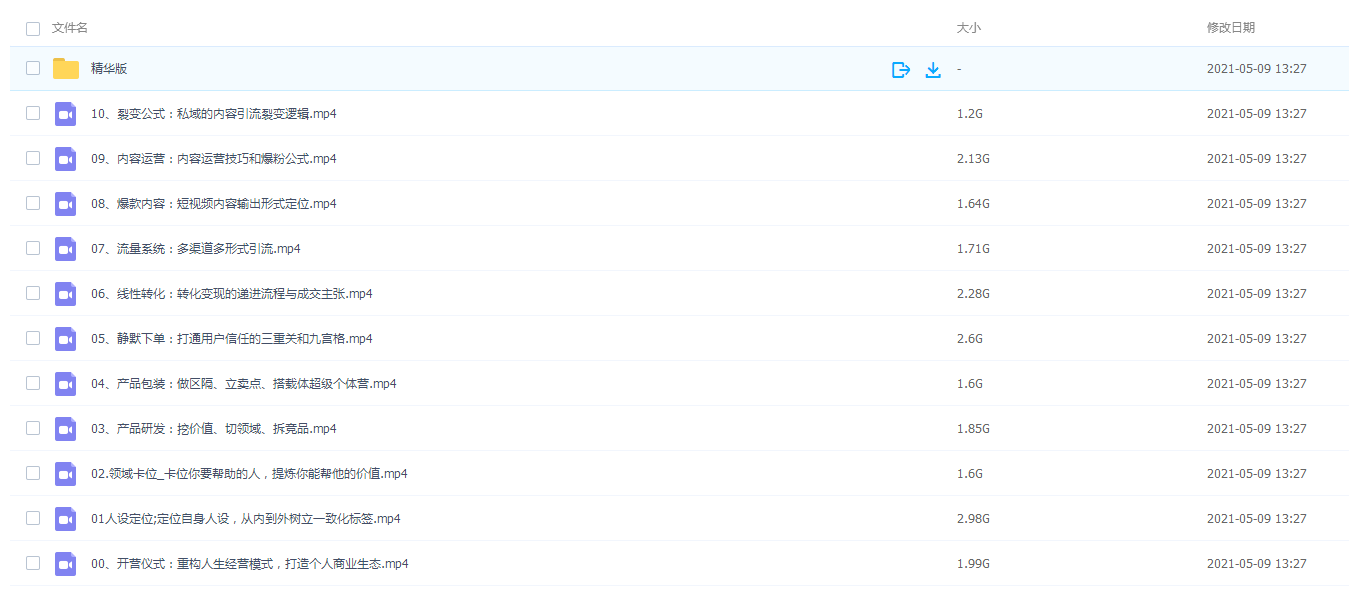Click the 1.99G size value
The image size is (1349, 594).
973,564
